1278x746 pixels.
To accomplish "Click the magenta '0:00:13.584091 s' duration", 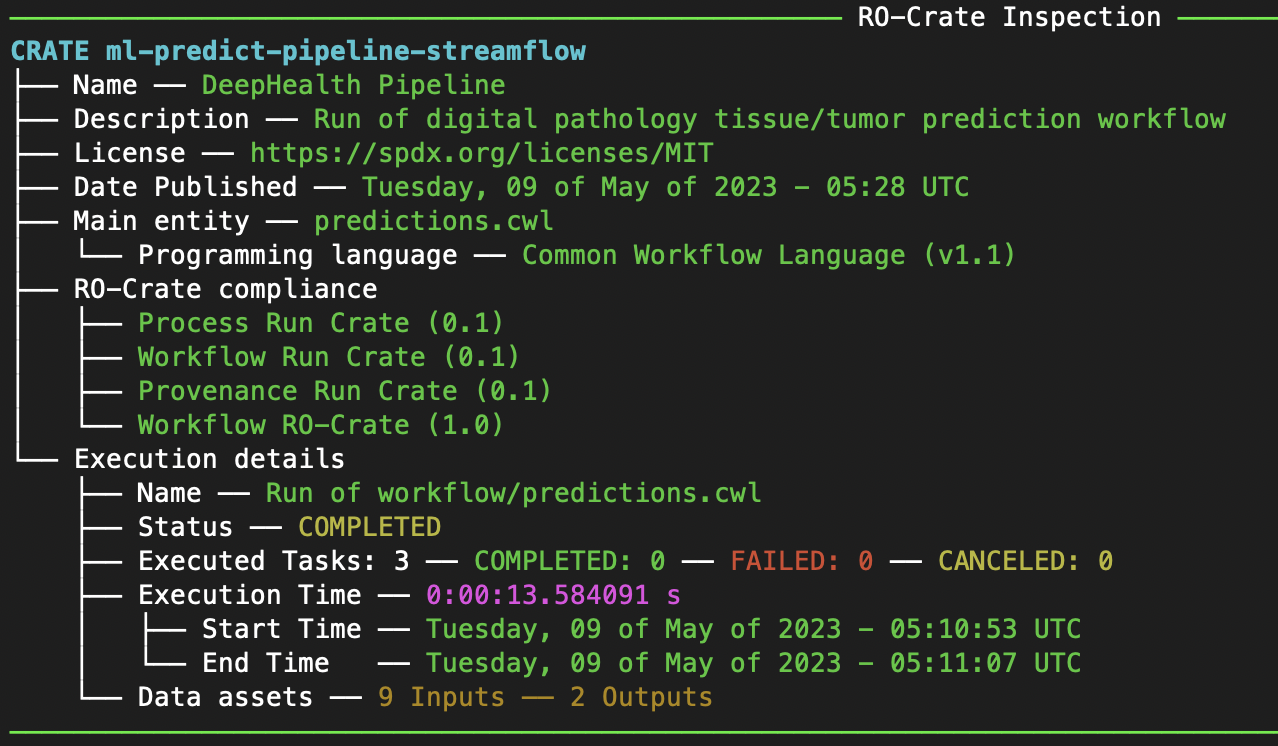I will (x=554, y=595).
